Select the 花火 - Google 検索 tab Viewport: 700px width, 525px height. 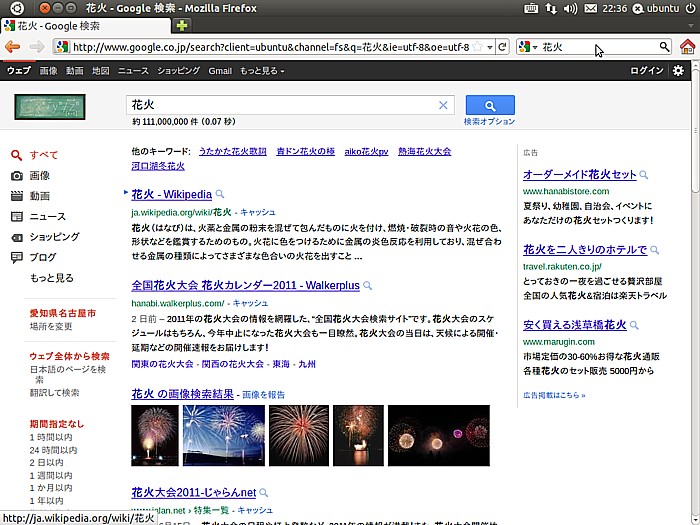[x=85, y=26]
